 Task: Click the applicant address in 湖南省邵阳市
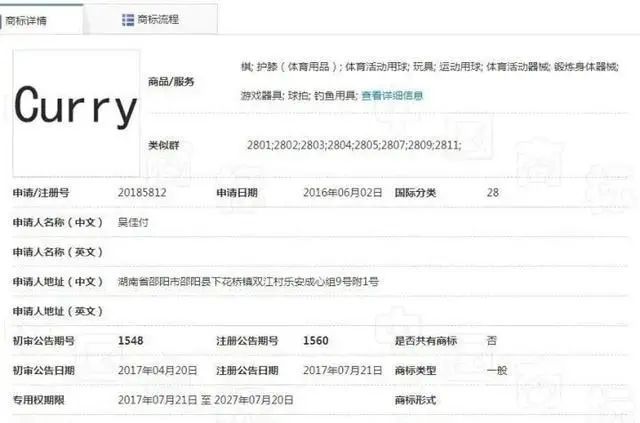248,282
